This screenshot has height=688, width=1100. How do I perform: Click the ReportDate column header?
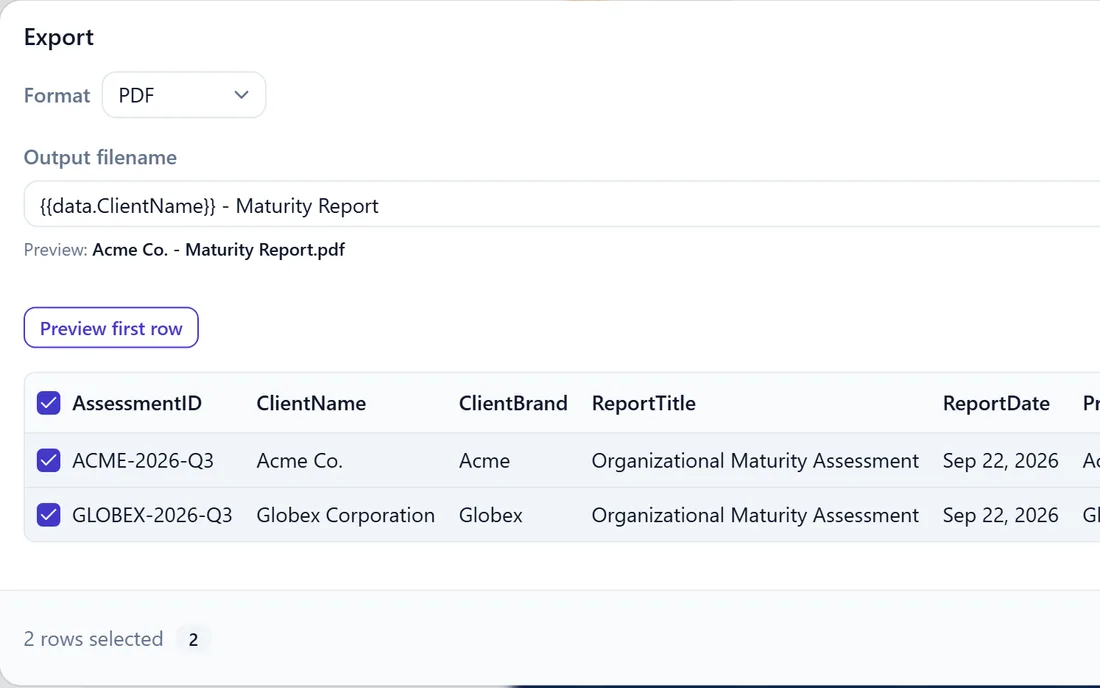point(996,403)
